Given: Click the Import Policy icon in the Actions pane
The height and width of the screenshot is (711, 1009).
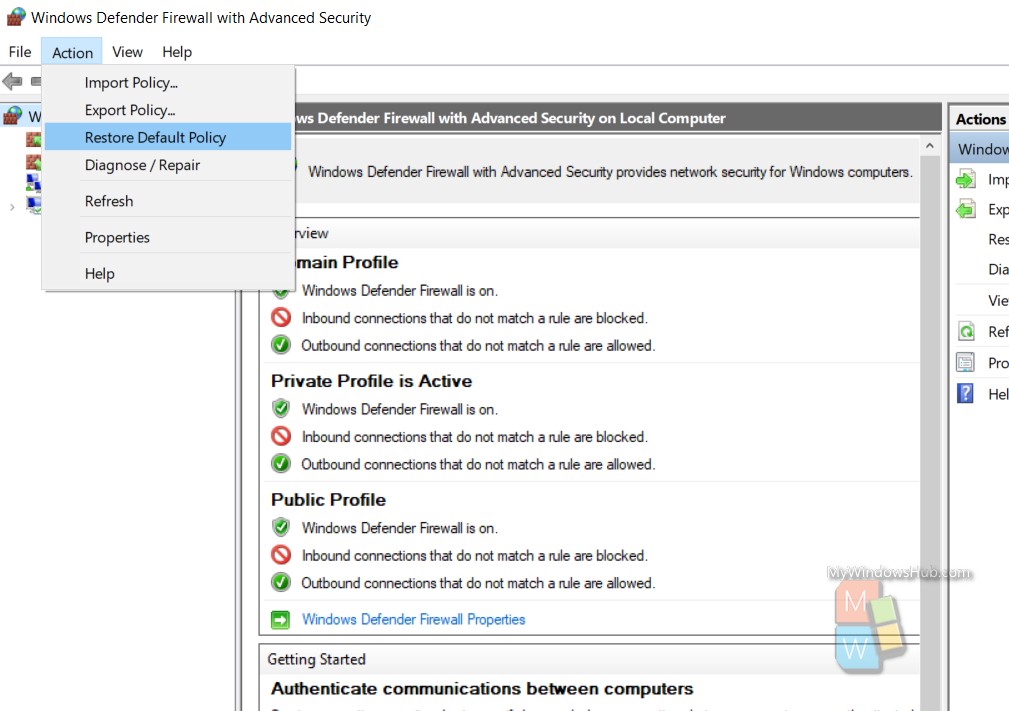Looking at the screenshot, I should (x=965, y=180).
